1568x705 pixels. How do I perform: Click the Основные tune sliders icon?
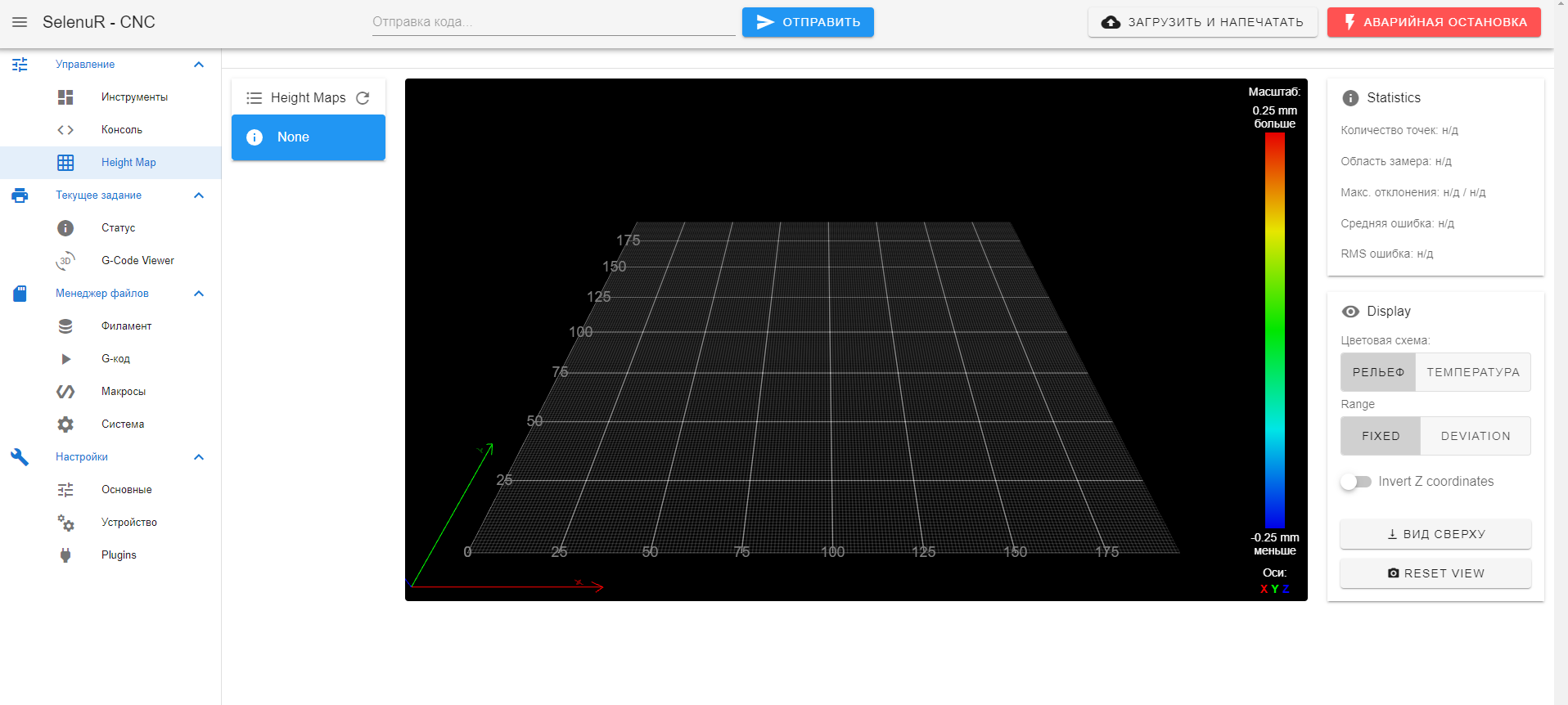click(65, 490)
